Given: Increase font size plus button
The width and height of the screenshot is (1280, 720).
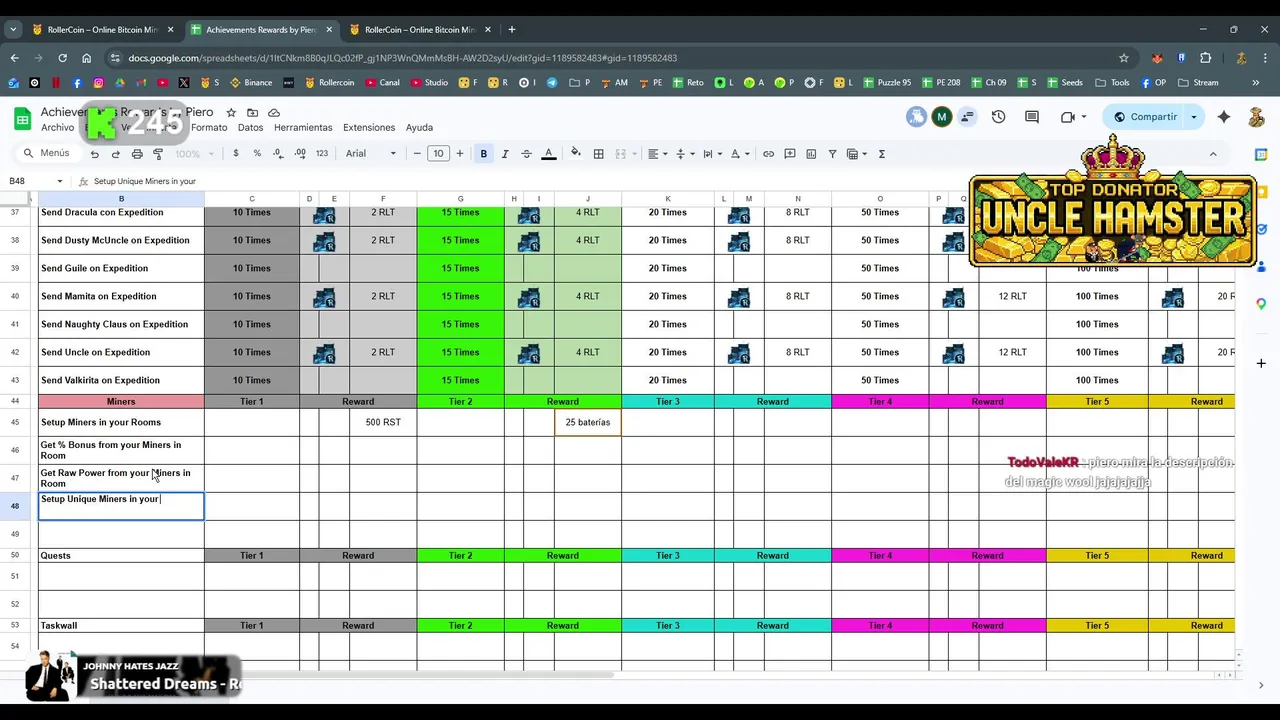Looking at the screenshot, I should coord(460,154).
